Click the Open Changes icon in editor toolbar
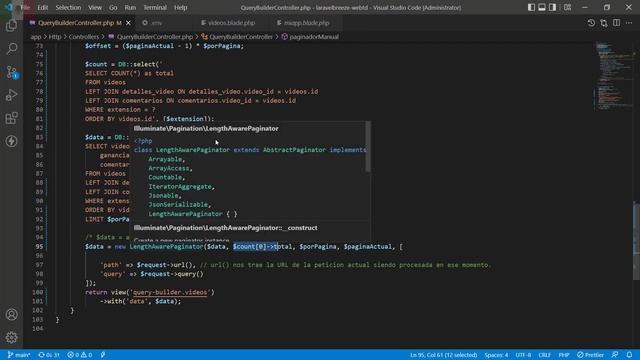This screenshot has height=360, width=640. [x=604, y=23]
